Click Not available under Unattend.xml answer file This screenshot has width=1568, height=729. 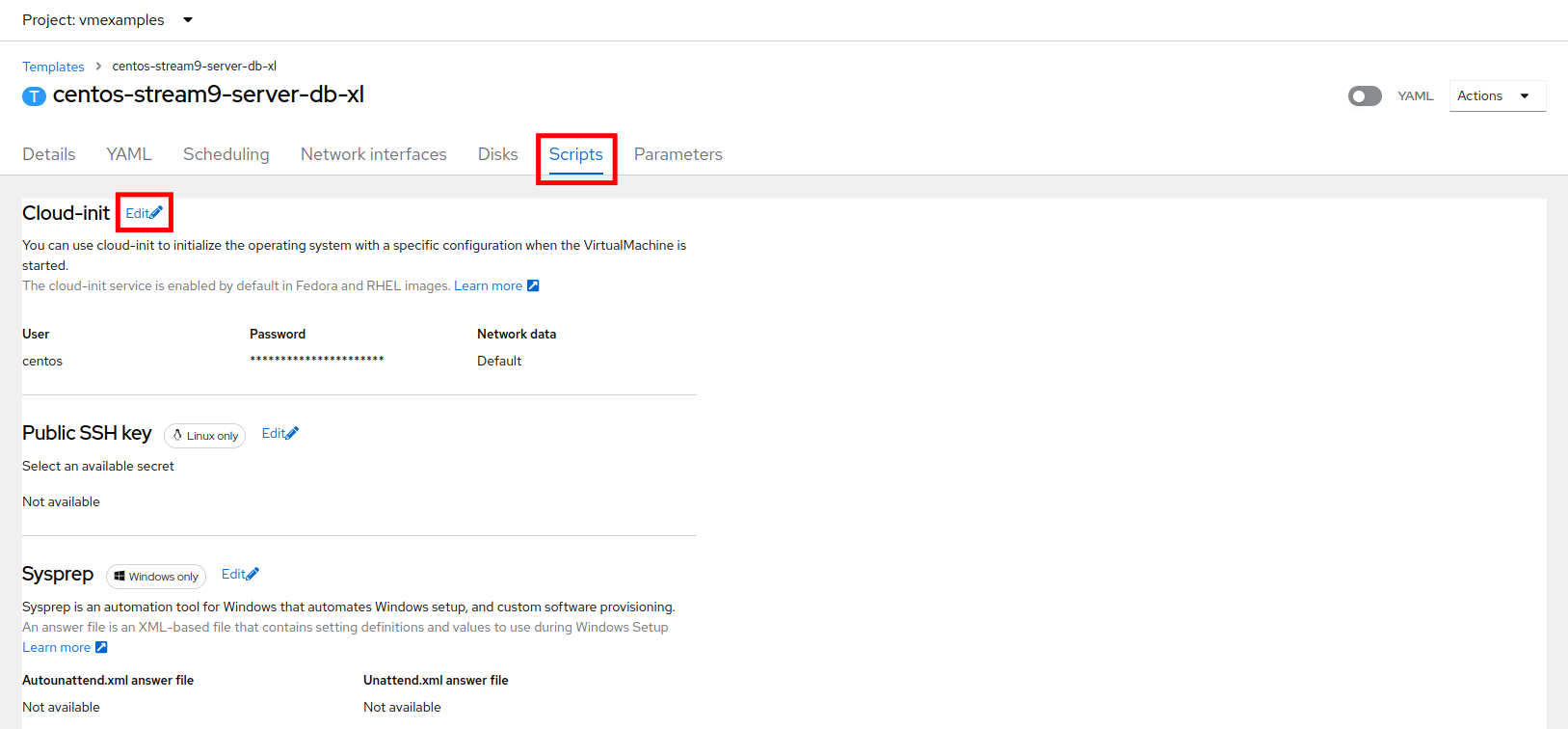point(402,708)
